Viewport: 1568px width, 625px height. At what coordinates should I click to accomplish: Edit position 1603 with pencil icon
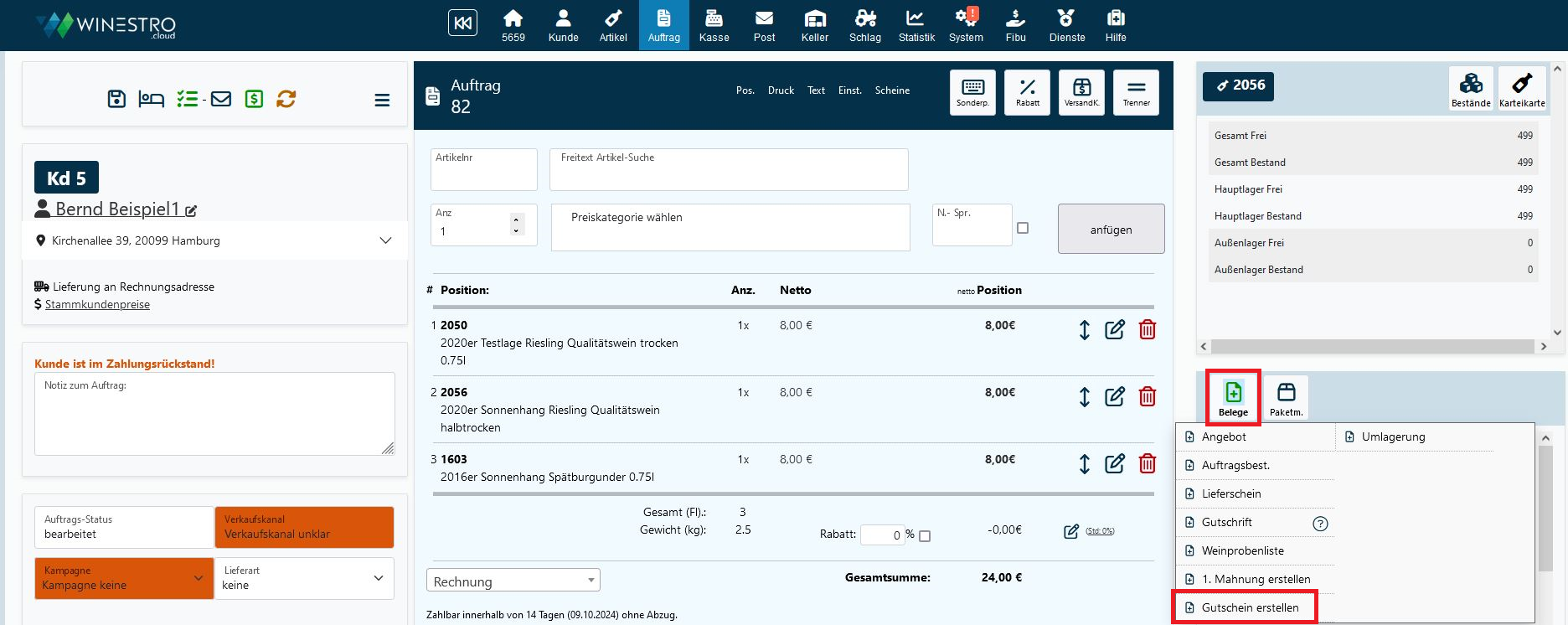[x=1114, y=464]
